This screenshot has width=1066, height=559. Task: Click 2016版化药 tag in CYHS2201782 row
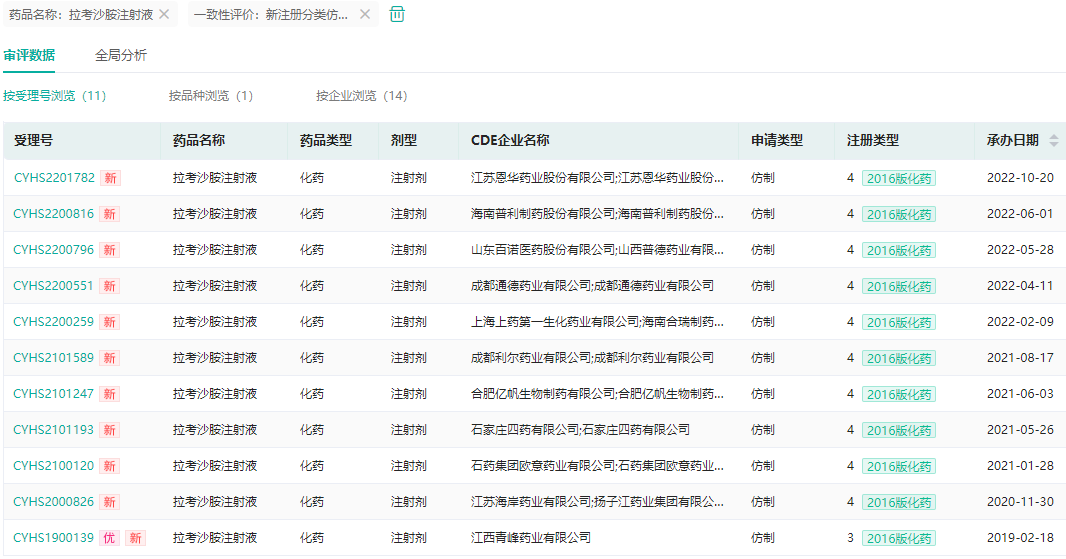point(898,179)
